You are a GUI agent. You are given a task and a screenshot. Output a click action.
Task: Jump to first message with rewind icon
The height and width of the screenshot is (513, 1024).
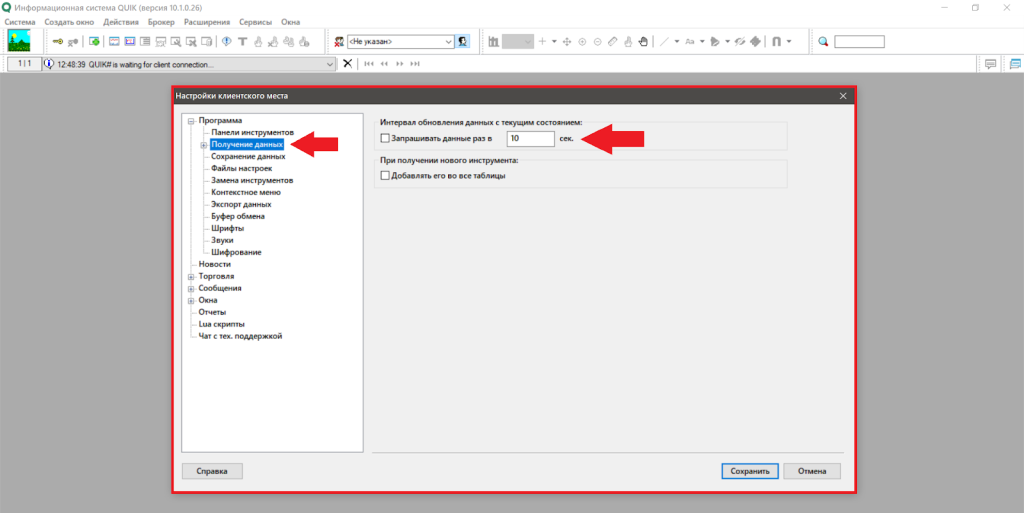pyautogui.click(x=369, y=63)
